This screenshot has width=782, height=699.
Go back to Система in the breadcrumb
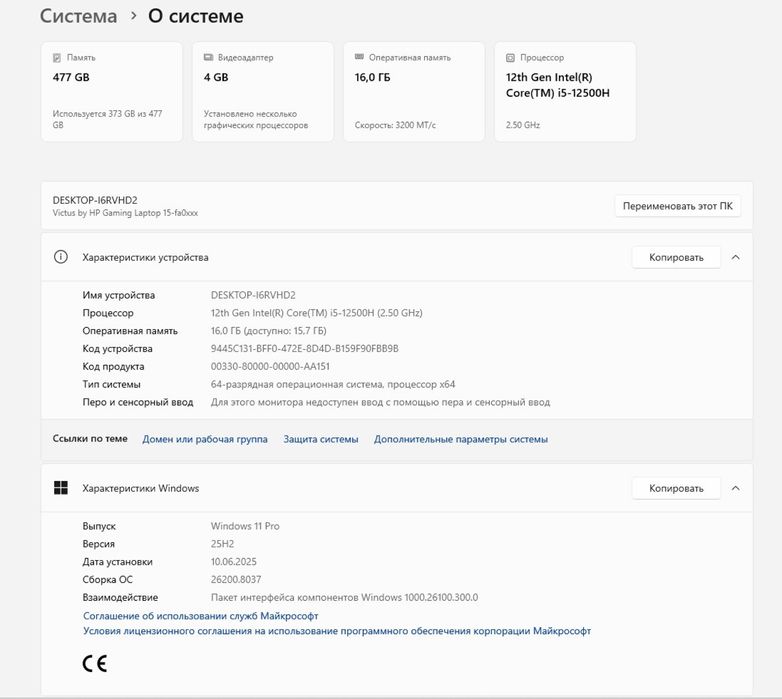pos(78,16)
